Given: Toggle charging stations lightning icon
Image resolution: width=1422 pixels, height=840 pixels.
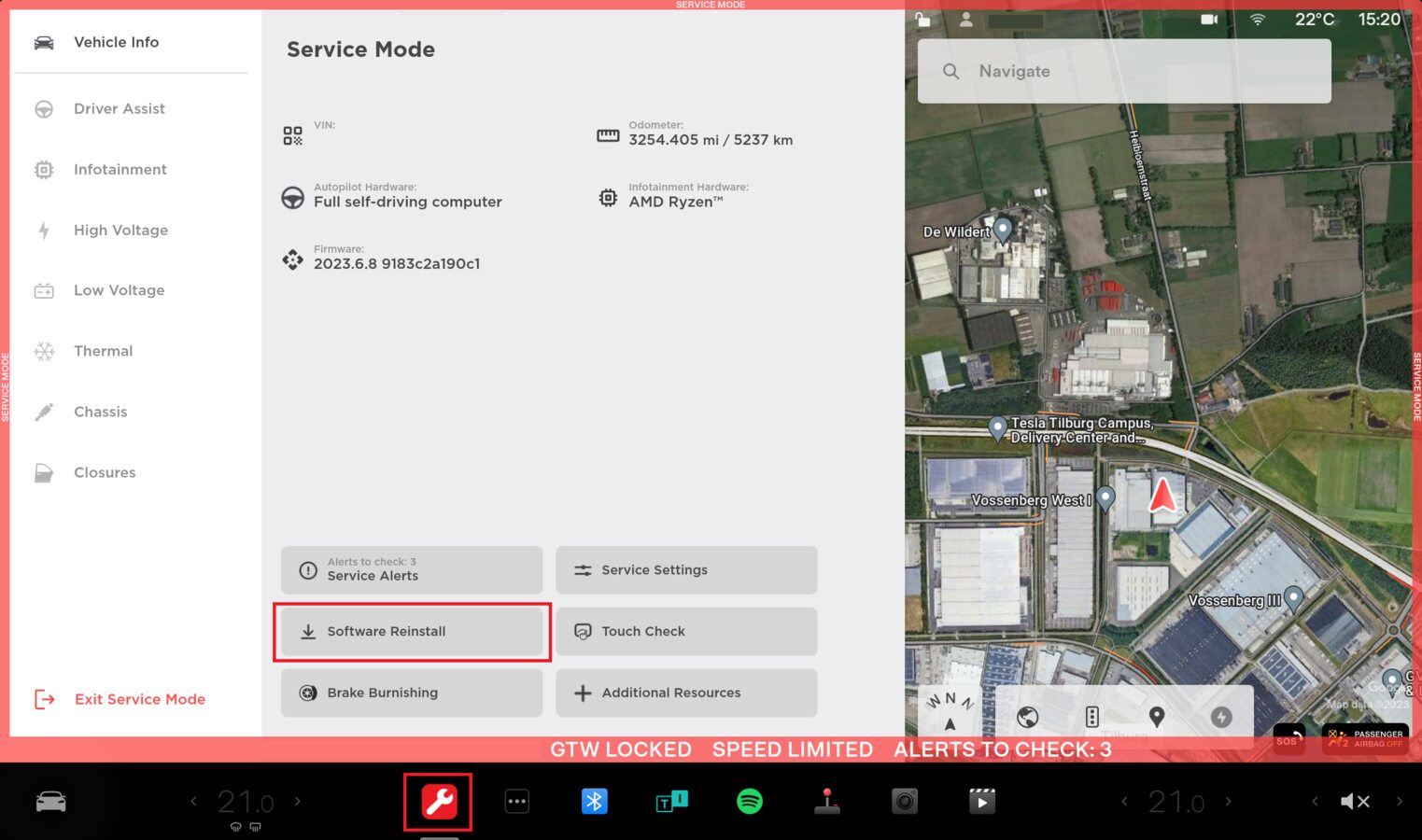Looking at the screenshot, I should click(1221, 717).
